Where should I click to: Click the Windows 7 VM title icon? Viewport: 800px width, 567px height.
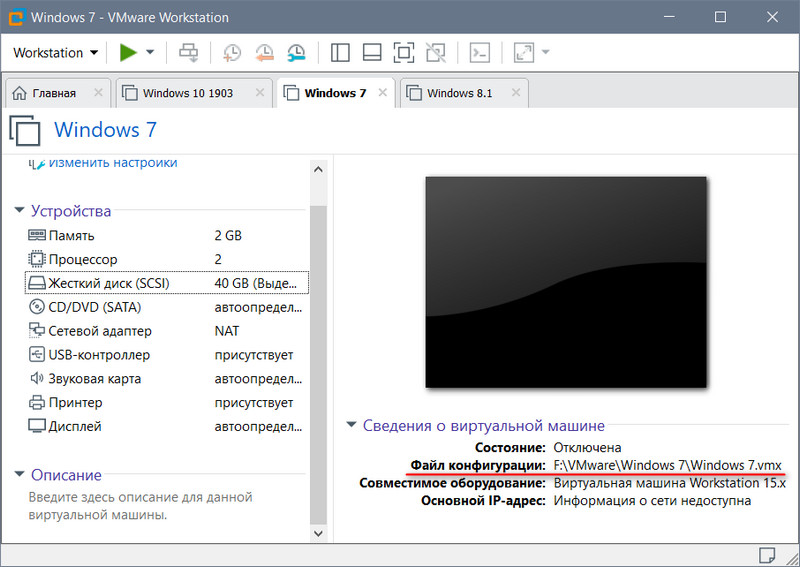[24, 131]
